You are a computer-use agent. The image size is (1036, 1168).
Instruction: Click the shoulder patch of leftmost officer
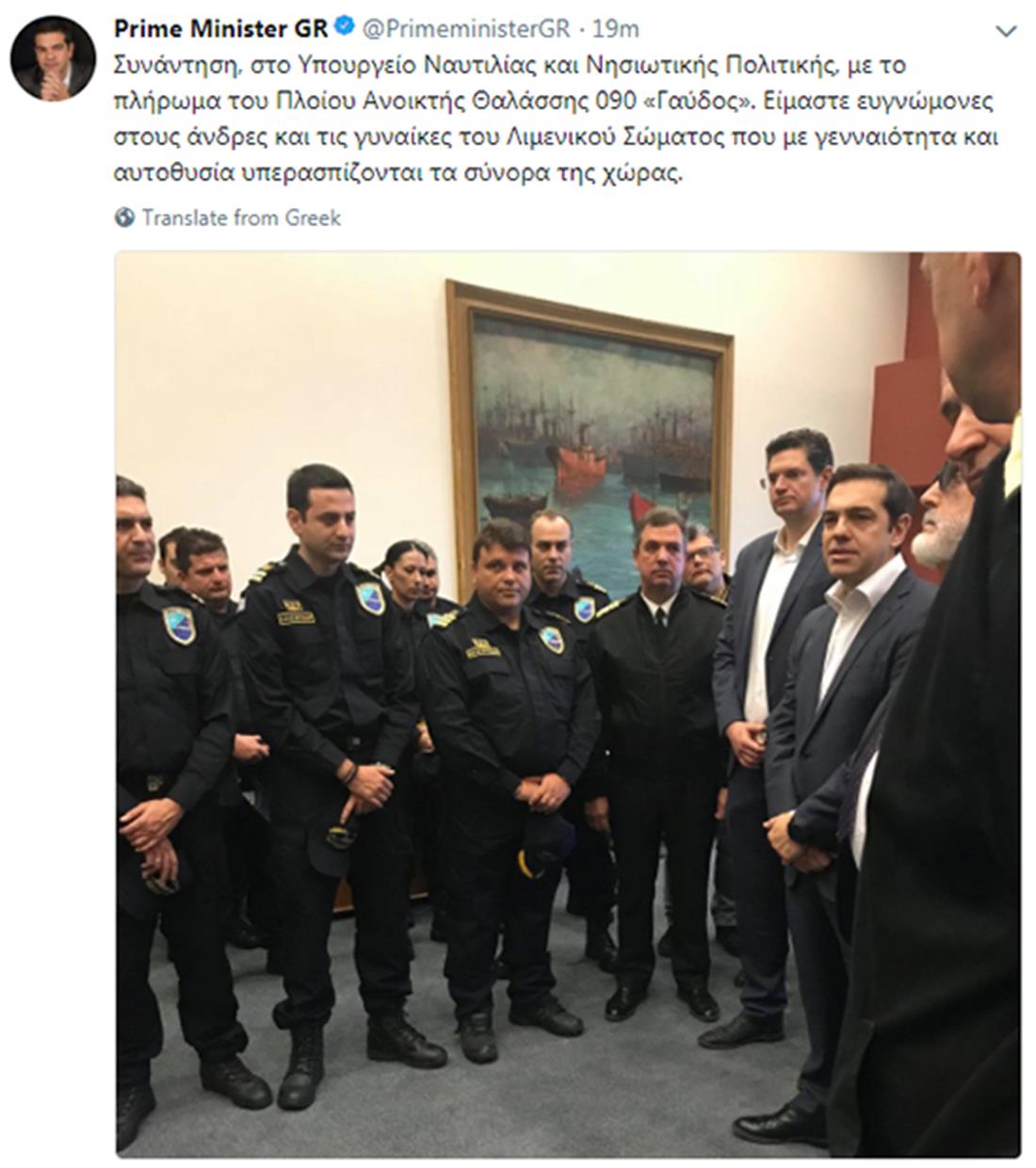coord(179,625)
